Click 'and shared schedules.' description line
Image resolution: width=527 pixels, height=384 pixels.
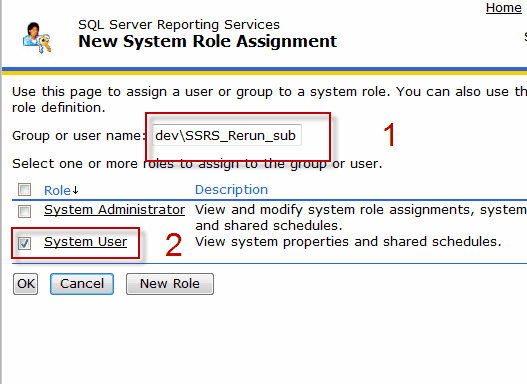[x=269, y=225]
